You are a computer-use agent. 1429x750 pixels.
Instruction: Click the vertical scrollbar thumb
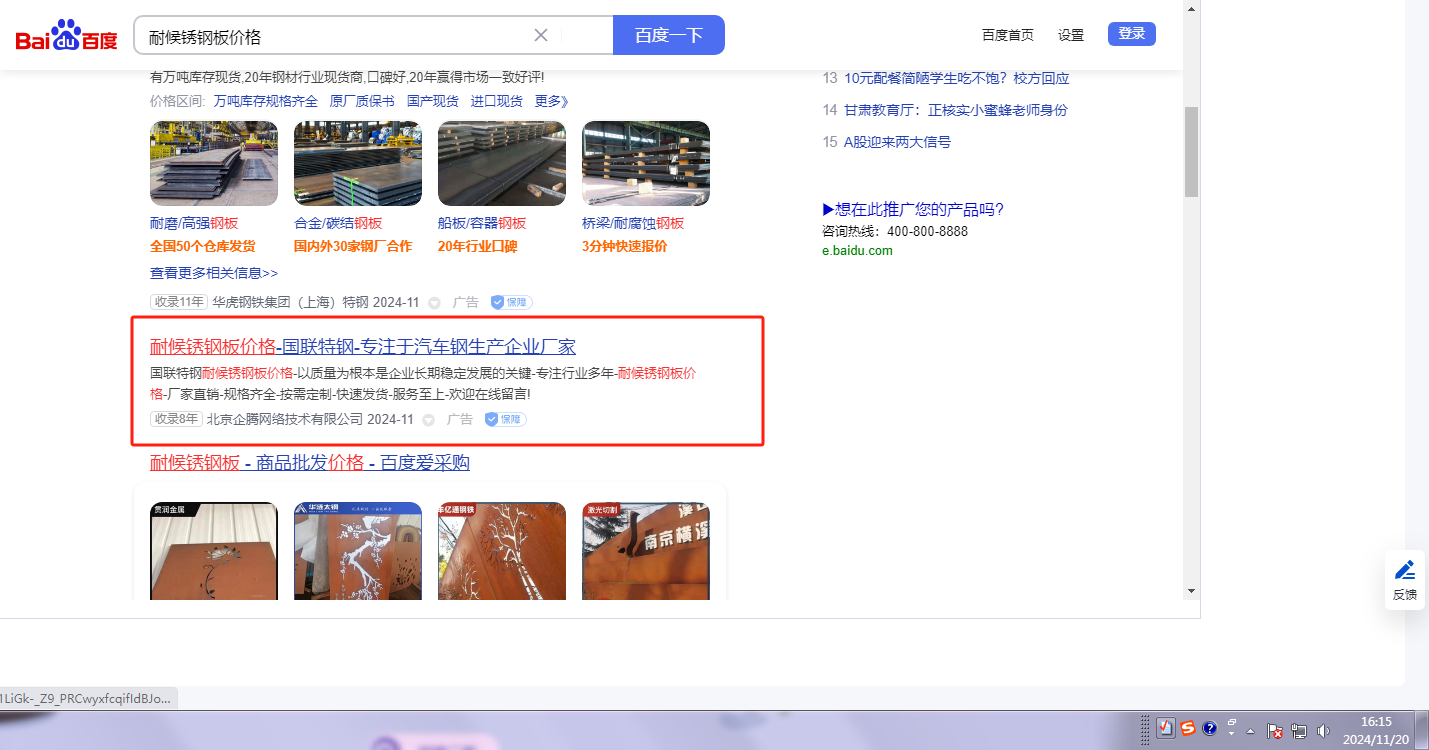[1191, 152]
